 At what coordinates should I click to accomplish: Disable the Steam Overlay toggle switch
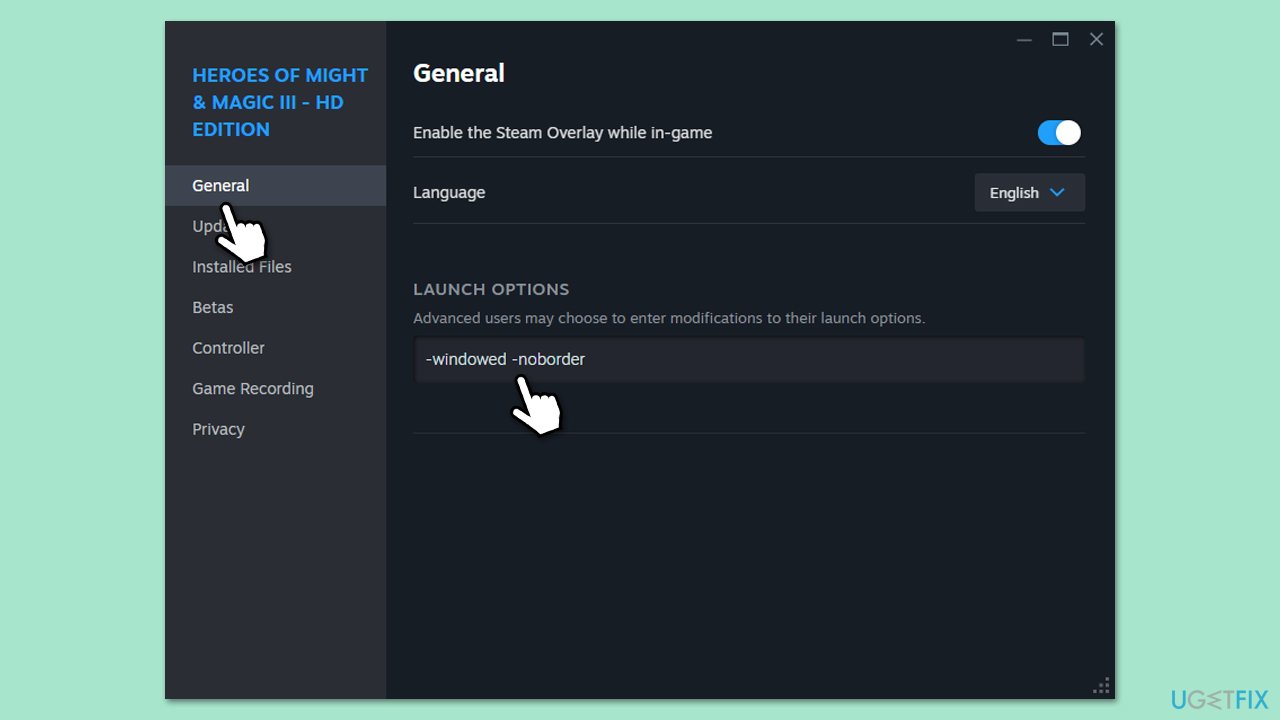[1059, 133]
